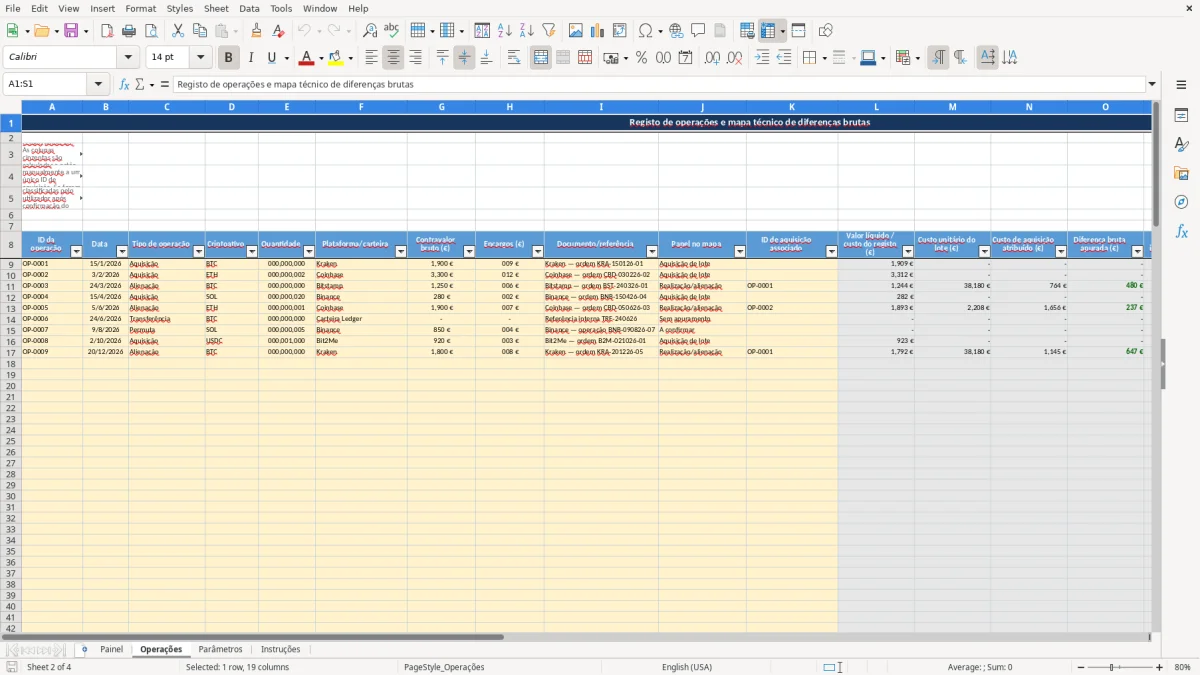Open filter dropdown for Tipo de operação
The height and width of the screenshot is (675, 1200).
(198, 252)
